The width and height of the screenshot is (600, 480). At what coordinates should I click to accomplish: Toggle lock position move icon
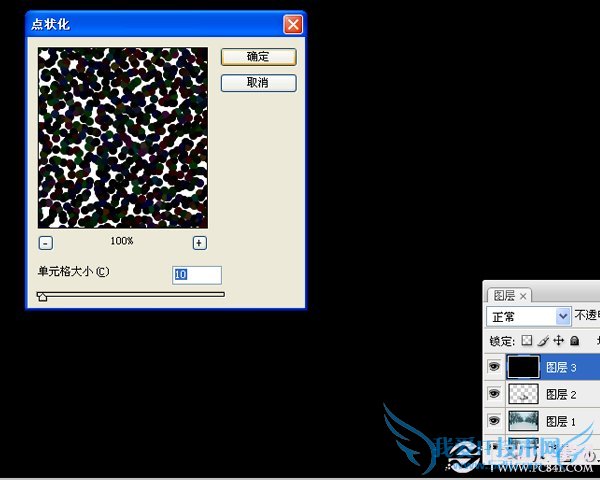[x=559, y=340]
